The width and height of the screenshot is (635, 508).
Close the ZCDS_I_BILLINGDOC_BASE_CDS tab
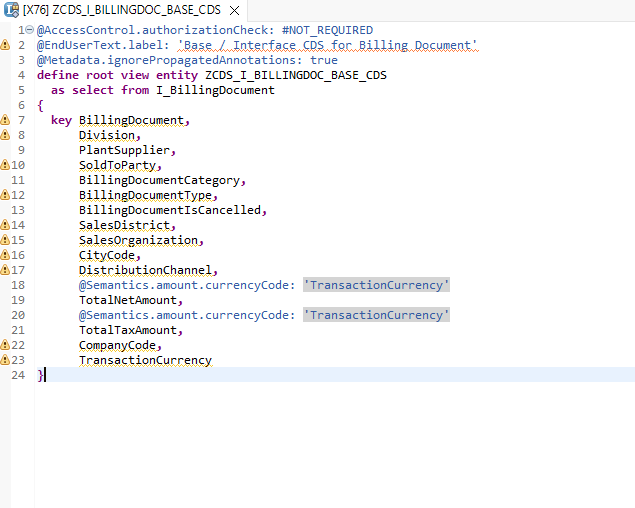click(234, 11)
